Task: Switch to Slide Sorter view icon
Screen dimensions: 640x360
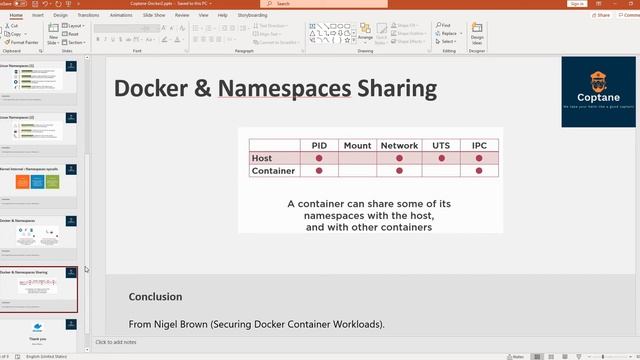Action: tap(551, 357)
